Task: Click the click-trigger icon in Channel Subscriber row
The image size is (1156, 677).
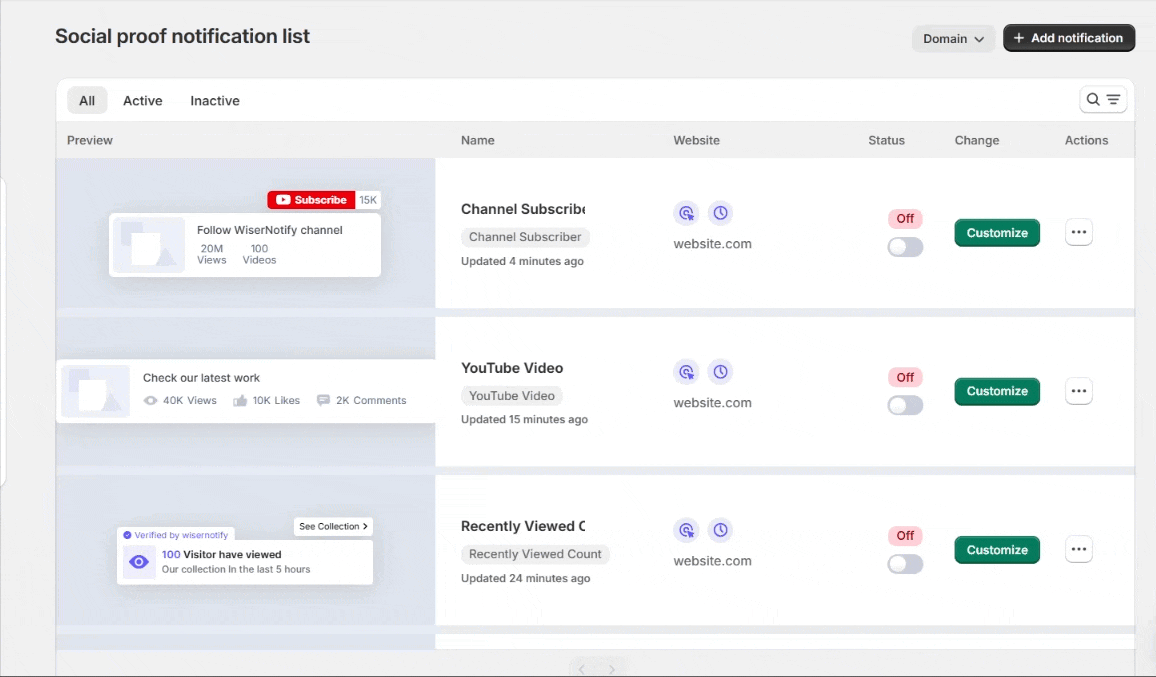Action: (686, 213)
